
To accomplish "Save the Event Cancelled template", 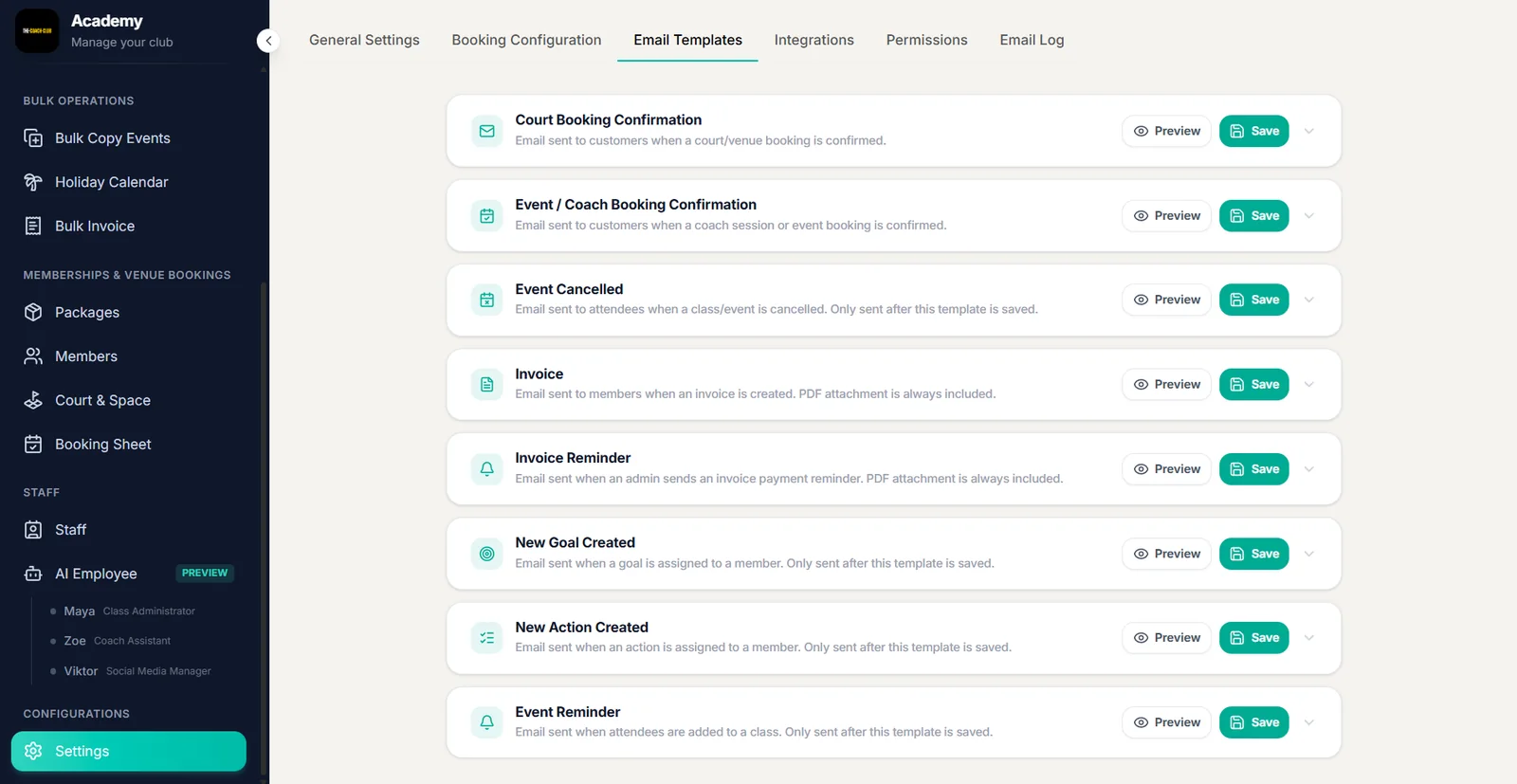I will (x=1253, y=300).
